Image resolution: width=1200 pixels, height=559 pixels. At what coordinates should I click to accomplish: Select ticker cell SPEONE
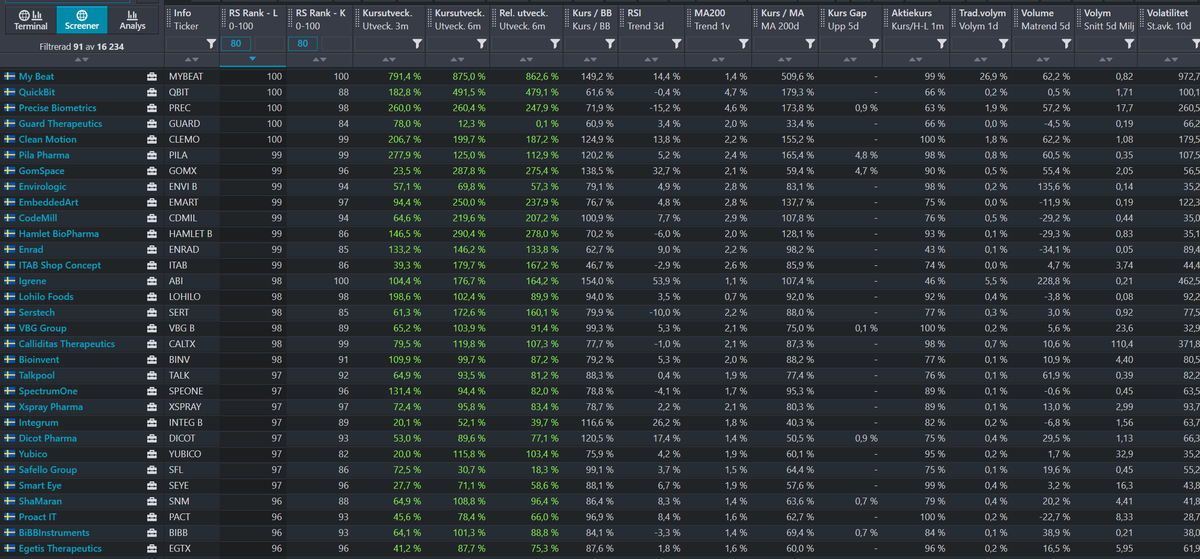click(186, 391)
